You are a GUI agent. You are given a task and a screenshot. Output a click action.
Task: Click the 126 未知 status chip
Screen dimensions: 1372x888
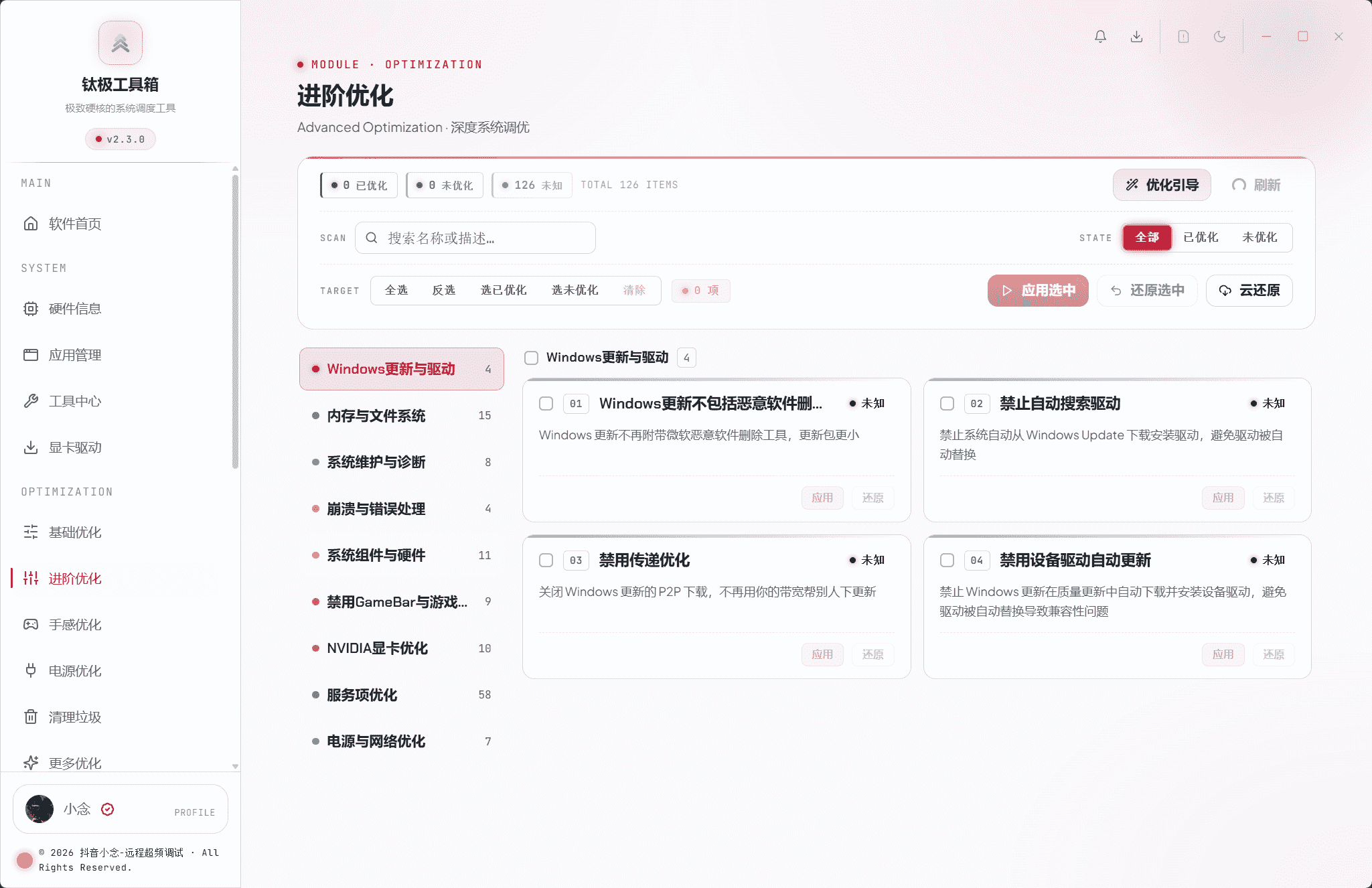[x=532, y=186]
